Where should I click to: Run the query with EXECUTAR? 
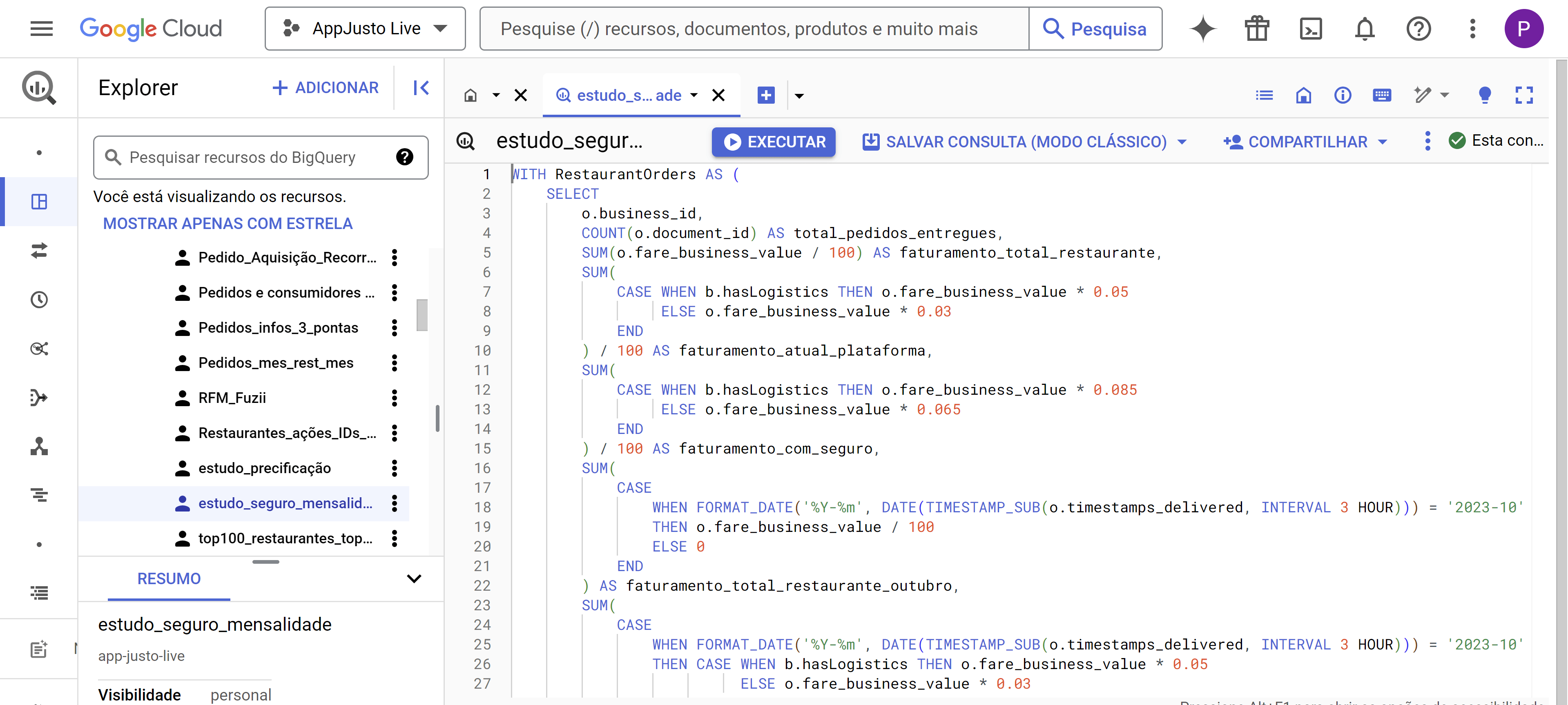click(774, 142)
